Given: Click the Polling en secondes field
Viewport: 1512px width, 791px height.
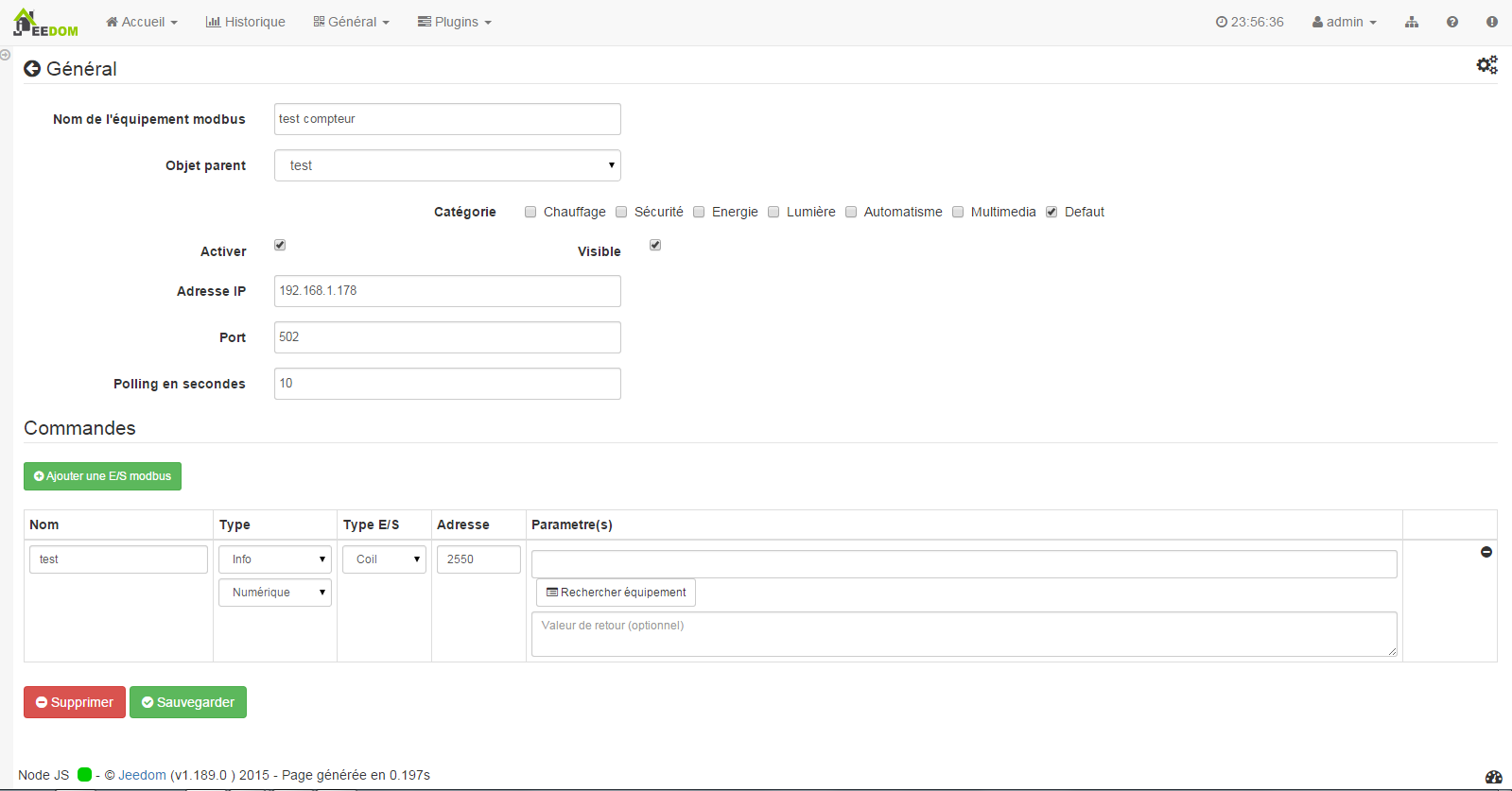Looking at the screenshot, I should [x=447, y=384].
